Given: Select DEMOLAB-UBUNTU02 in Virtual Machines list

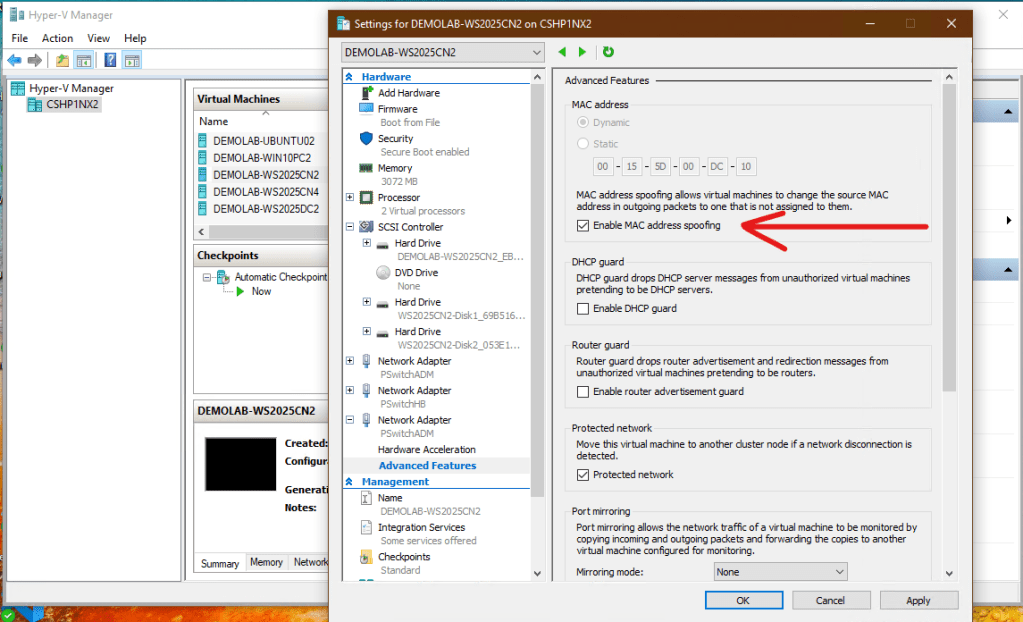Looking at the screenshot, I should click(x=263, y=141).
